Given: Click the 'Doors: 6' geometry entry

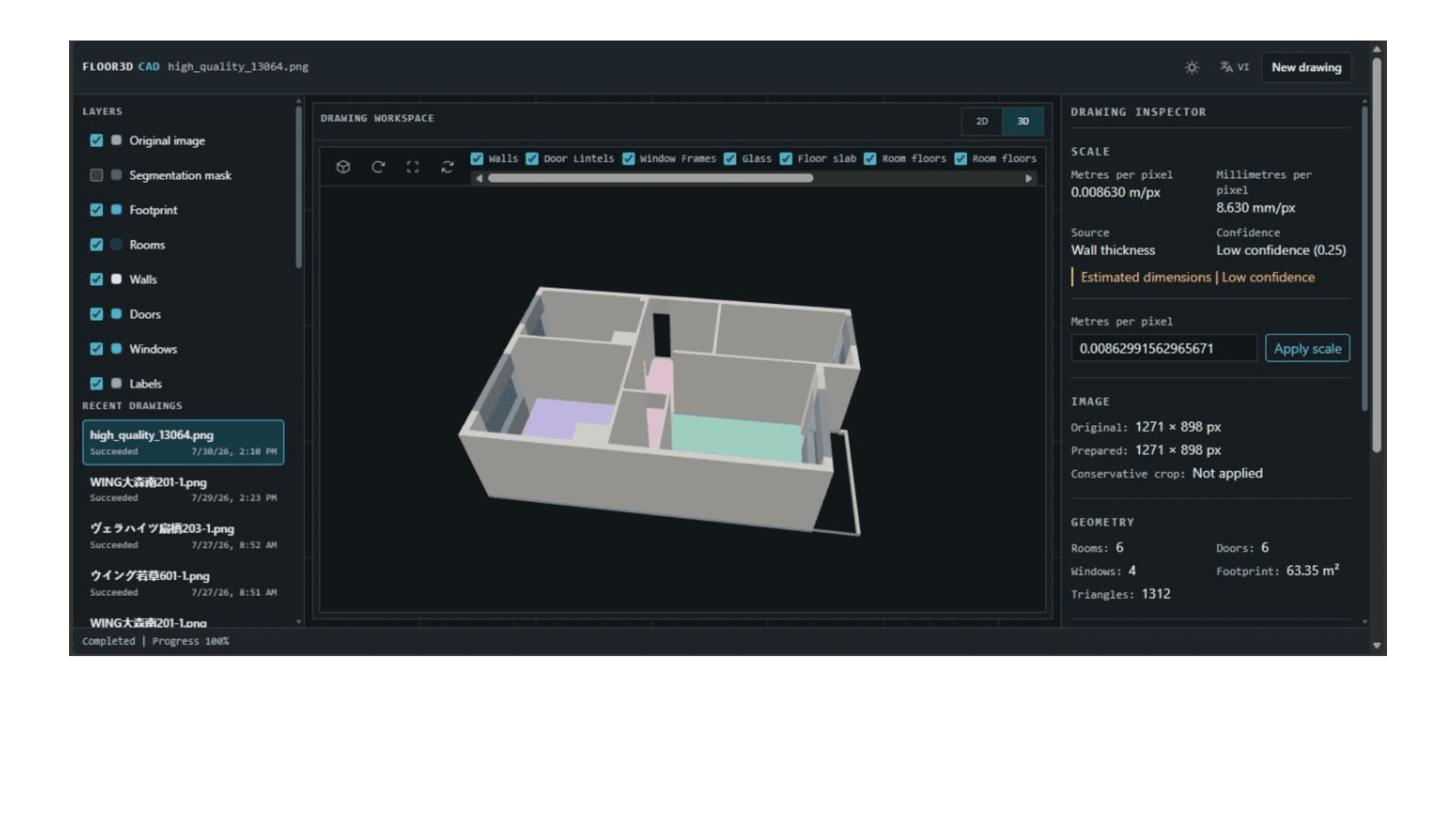Looking at the screenshot, I should click(1242, 548).
